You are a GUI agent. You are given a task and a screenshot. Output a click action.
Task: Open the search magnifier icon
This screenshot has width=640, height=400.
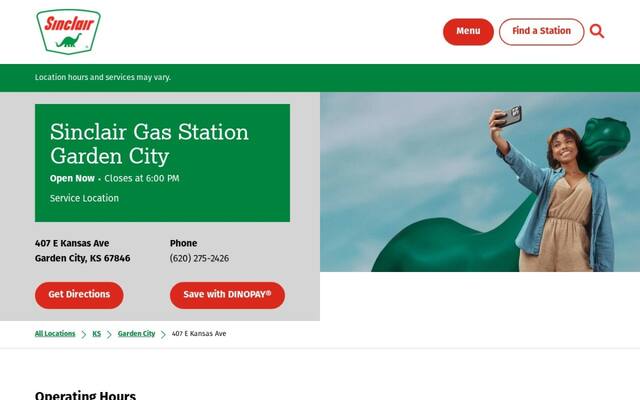597,31
